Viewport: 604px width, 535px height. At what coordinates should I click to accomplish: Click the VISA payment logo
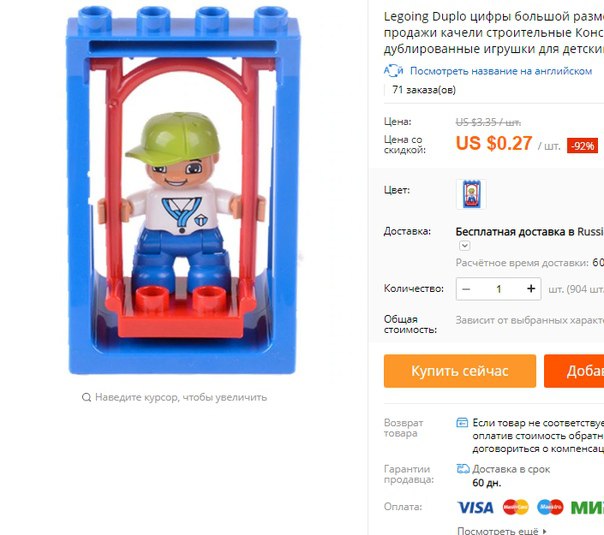tap(475, 507)
